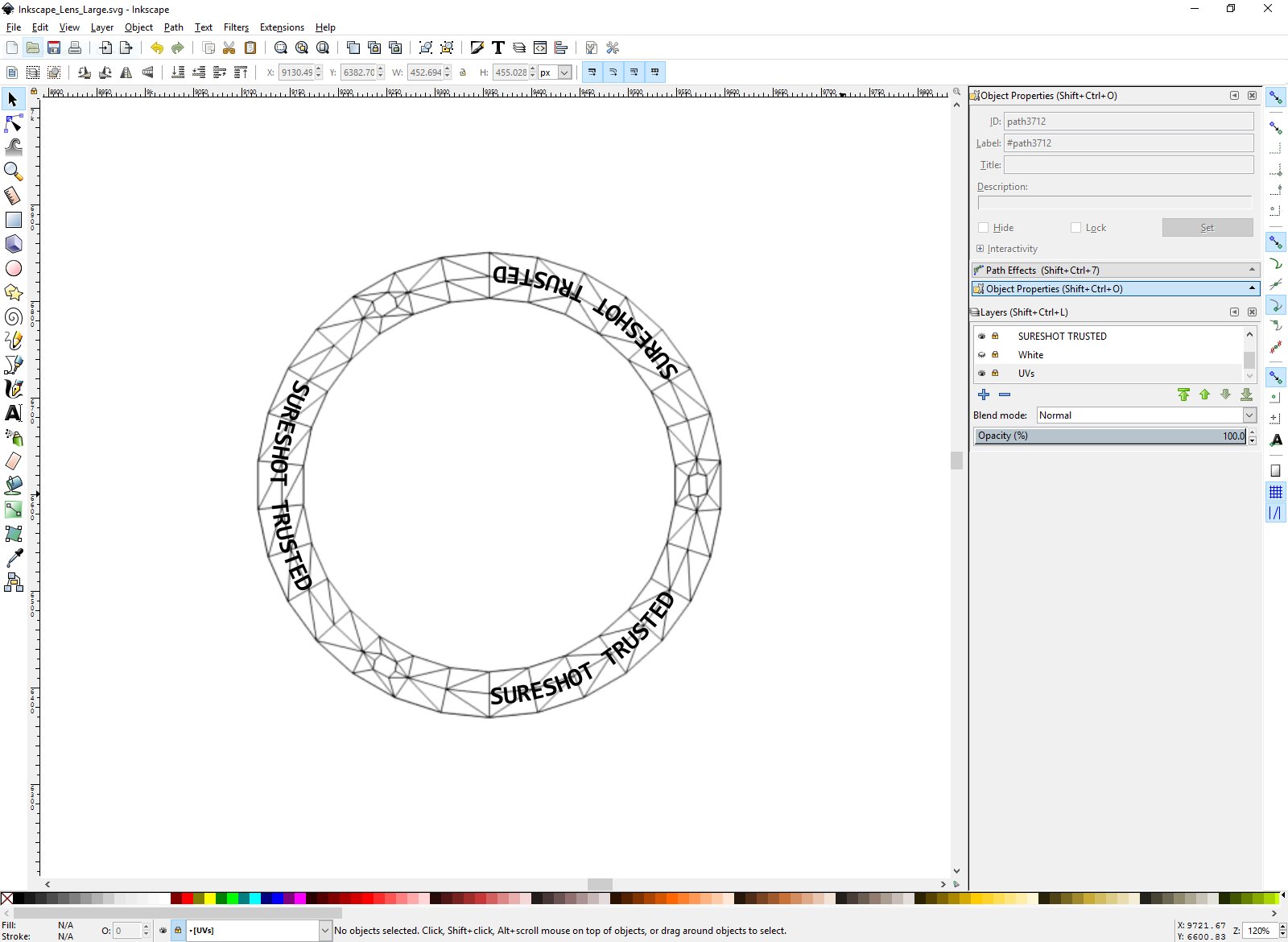Select the Text tool in toolbox
The height and width of the screenshot is (942, 1288).
tap(13, 413)
